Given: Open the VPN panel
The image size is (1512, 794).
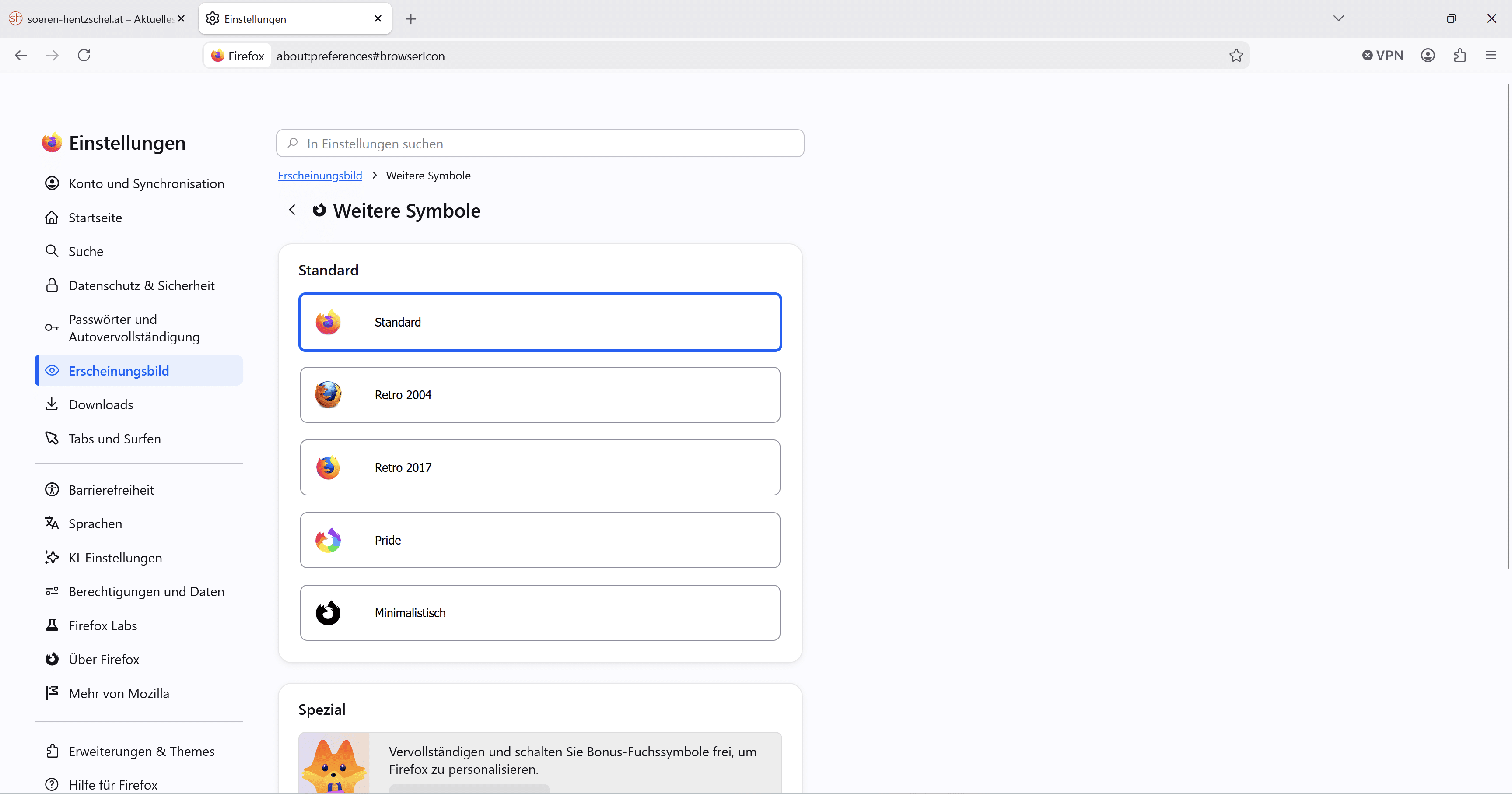Looking at the screenshot, I should tap(1382, 55).
